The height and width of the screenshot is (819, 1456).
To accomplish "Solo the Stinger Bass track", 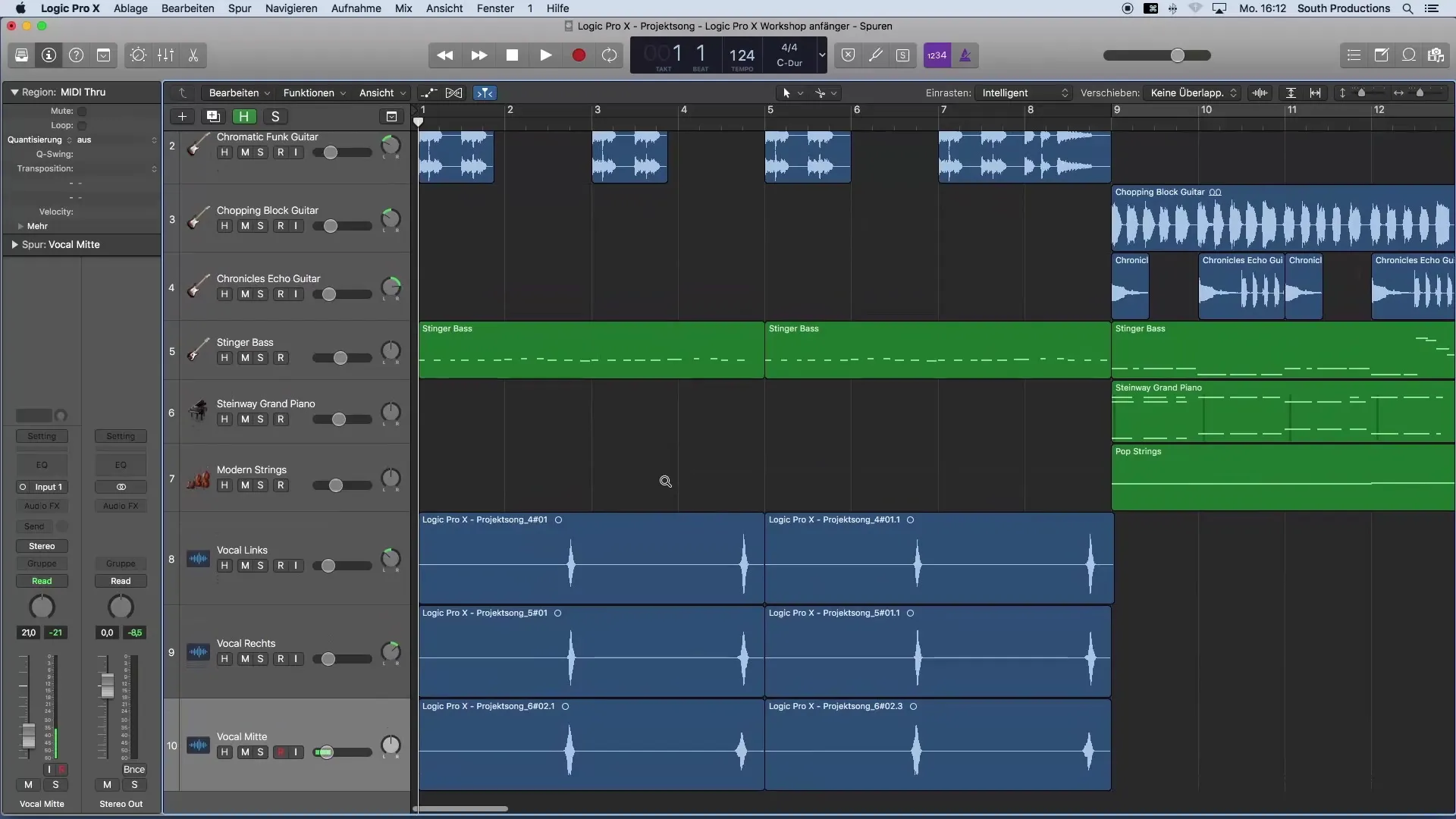I will click(261, 358).
